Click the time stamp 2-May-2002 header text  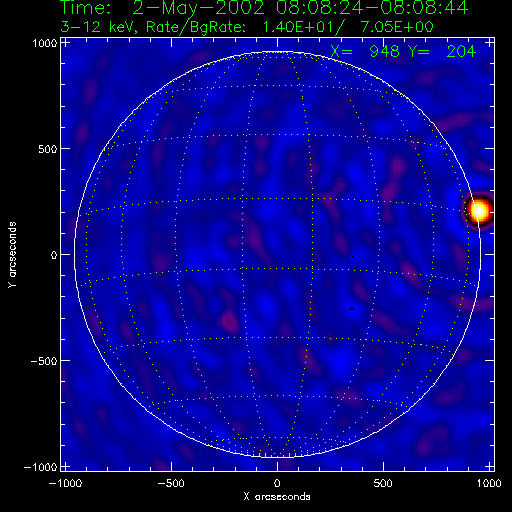264,8
